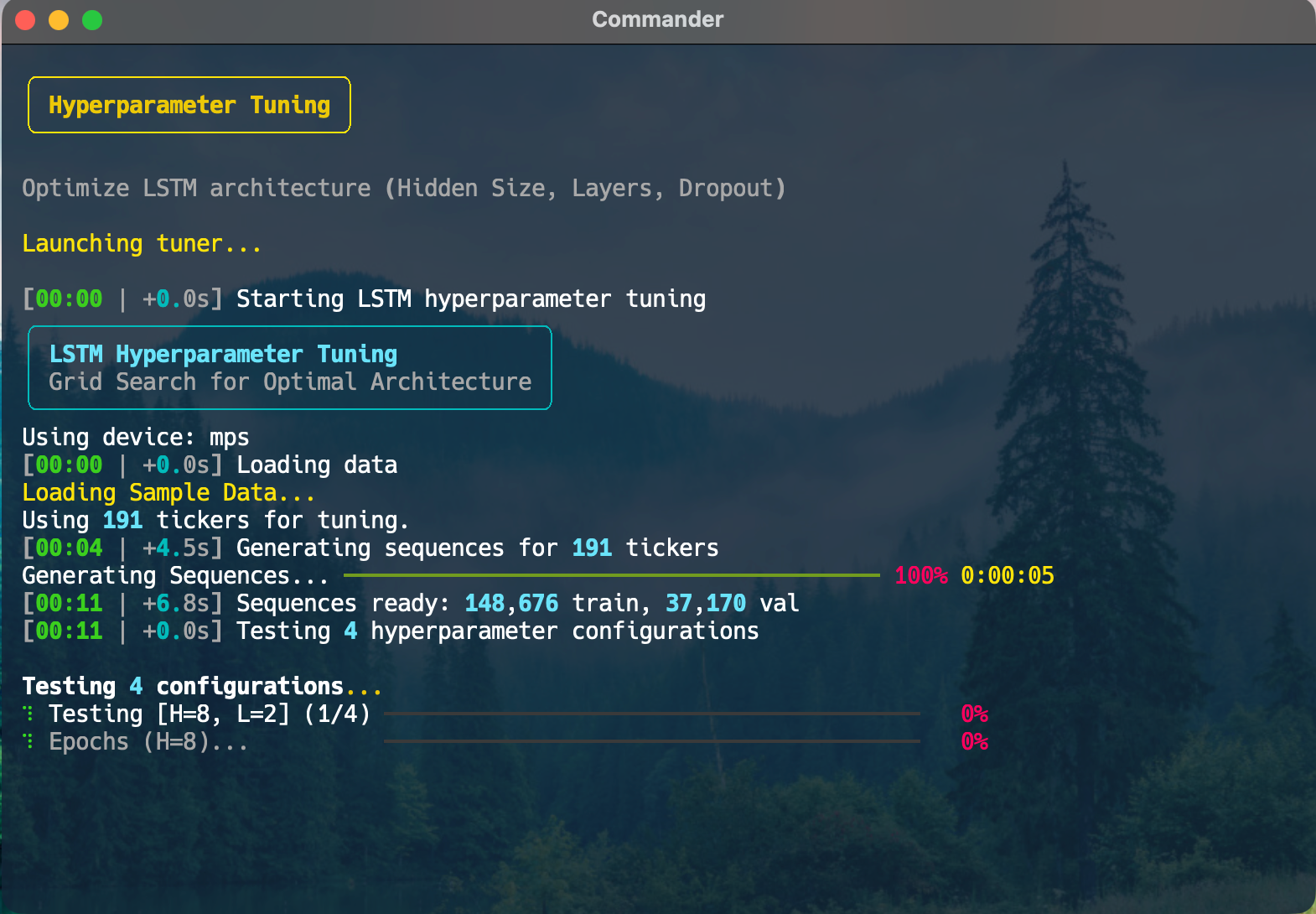Click the bold "Testing 4 configurations..." heading

(x=202, y=686)
